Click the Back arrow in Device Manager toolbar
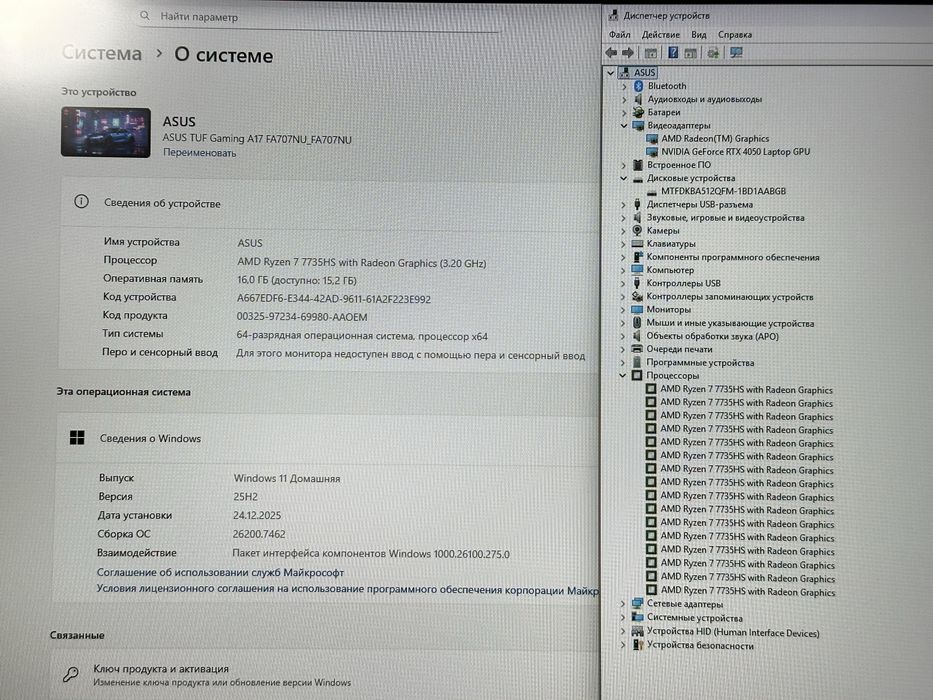The image size is (933, 700). click(x=611, y=53)
